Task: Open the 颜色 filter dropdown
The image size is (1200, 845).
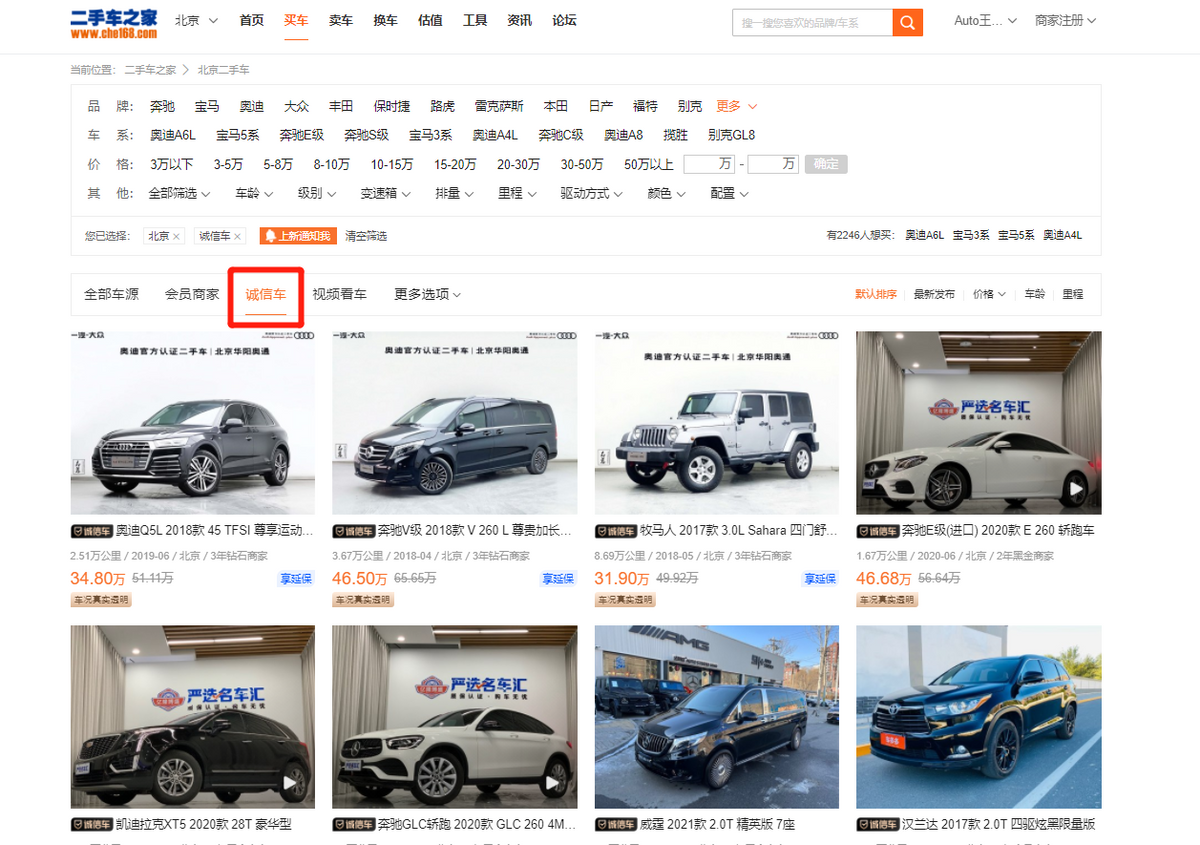Action: coord(667,193)
